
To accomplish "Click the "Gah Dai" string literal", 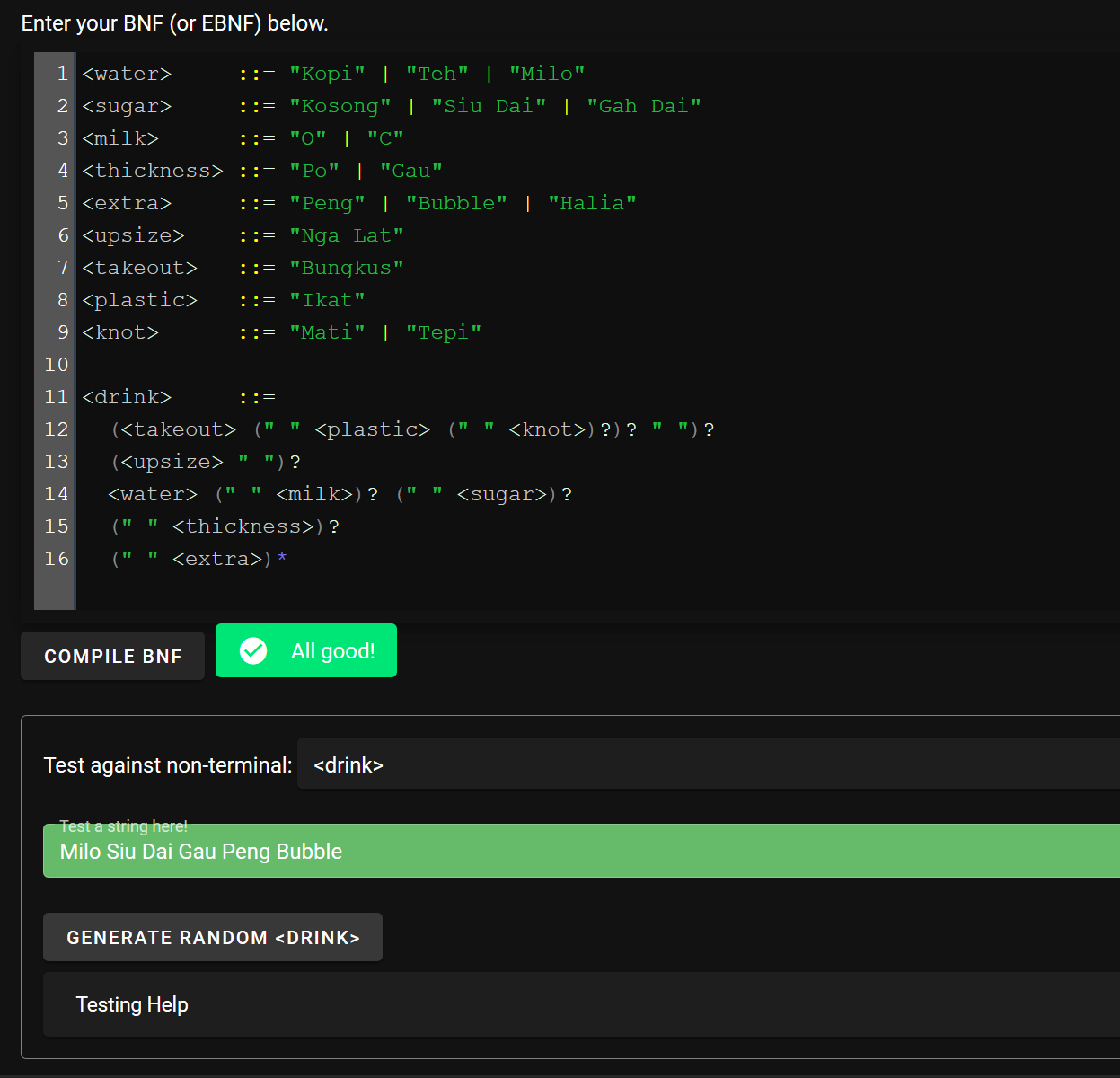I will [x=644, y=106].
